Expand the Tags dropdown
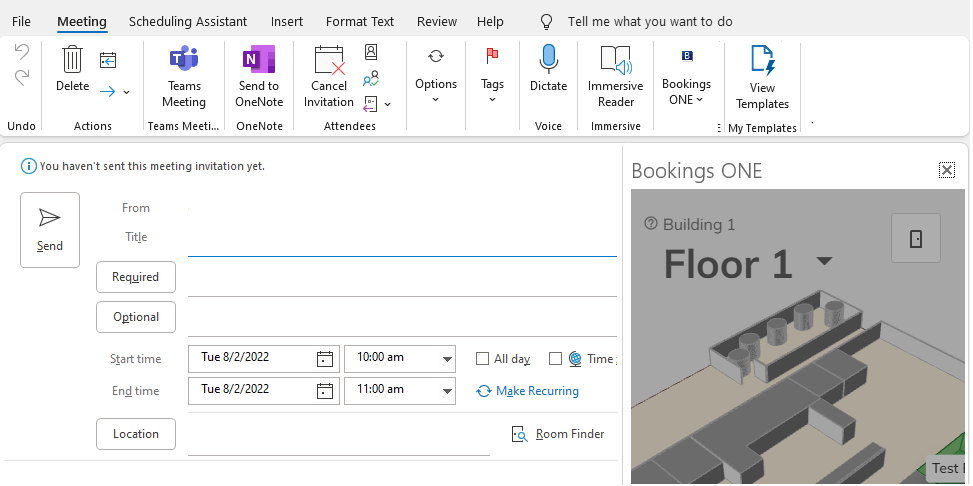Image resolution: width=973 pixels, height=486 pixels. tap(492, 99)
